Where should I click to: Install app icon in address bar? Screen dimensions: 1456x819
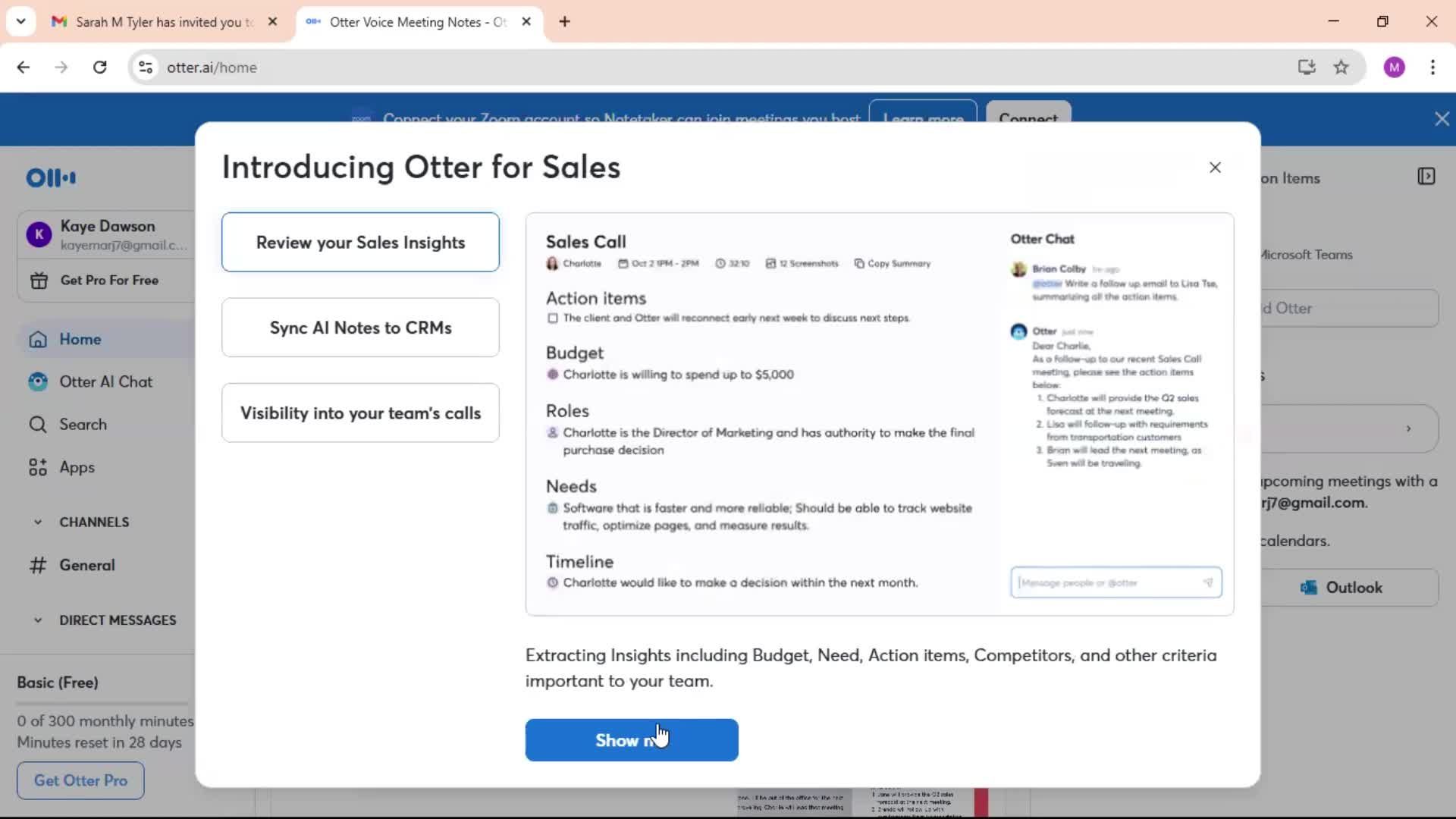tap(1306, 67)
